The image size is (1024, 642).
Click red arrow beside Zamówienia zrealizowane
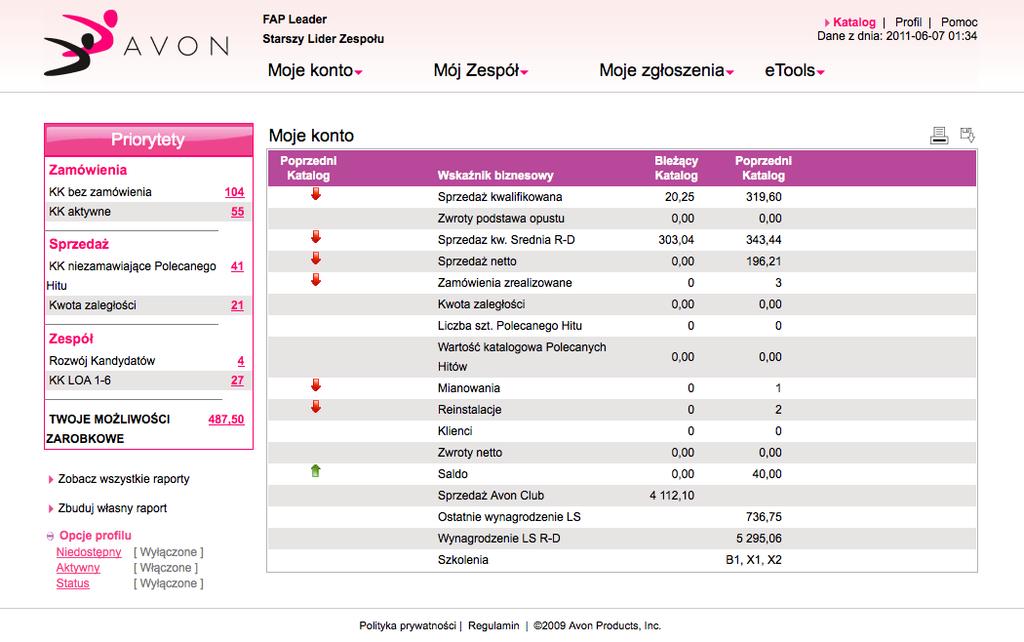tap(316, 280)
